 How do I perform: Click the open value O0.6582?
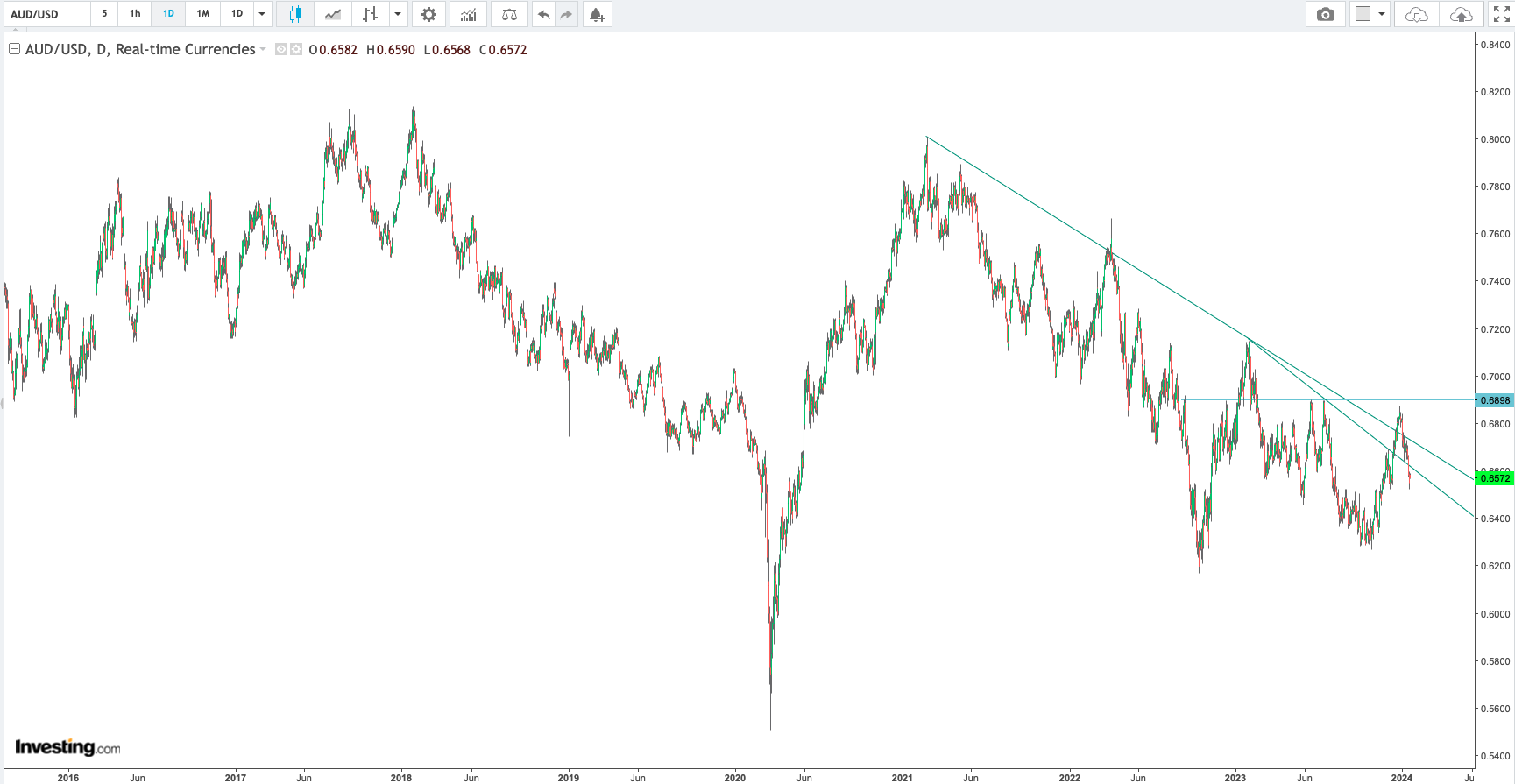click(x=333, y=50)
